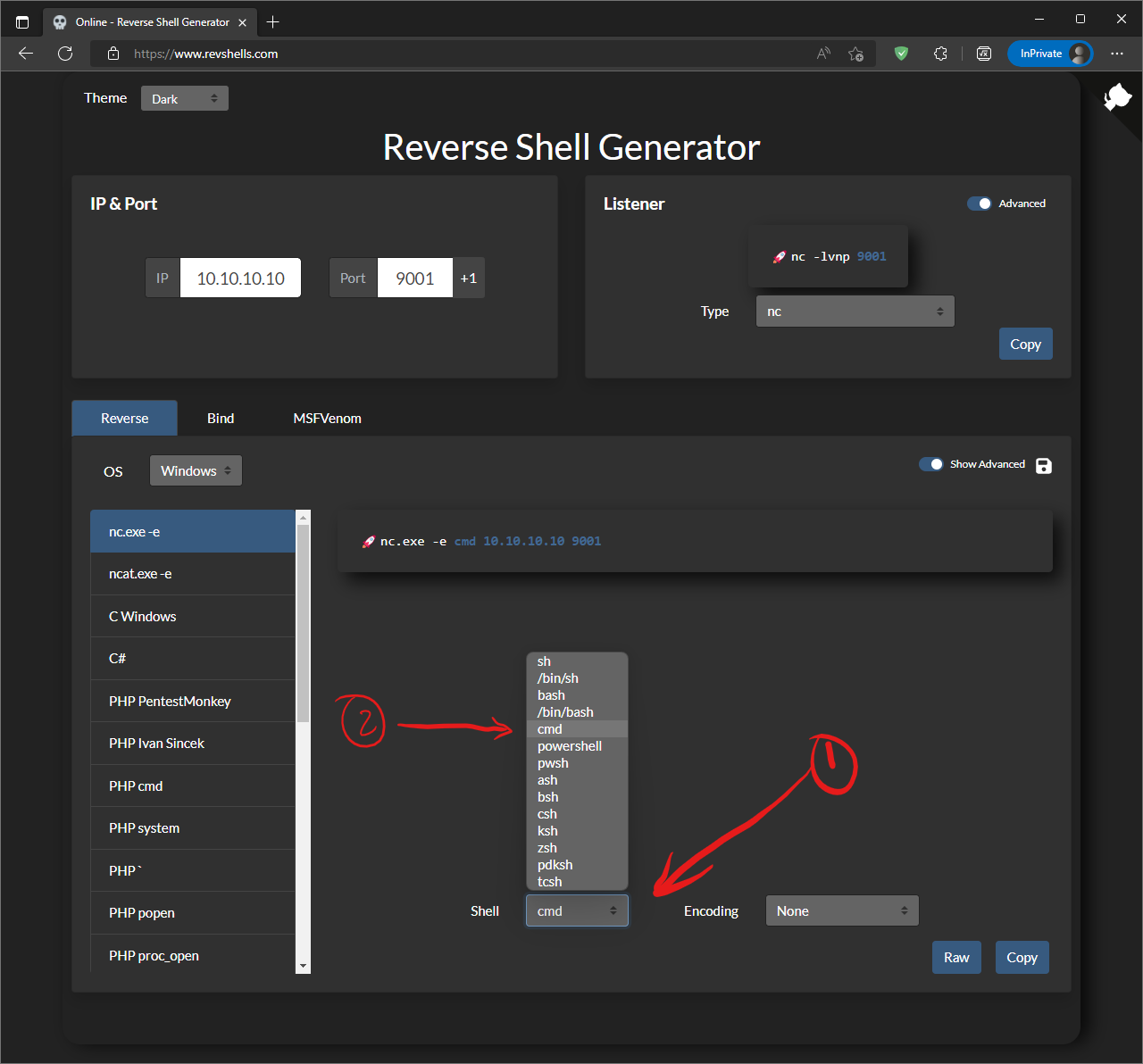Increment port with +1 button
This screenshot has width=1143, height=1064.
click(469, 278)
